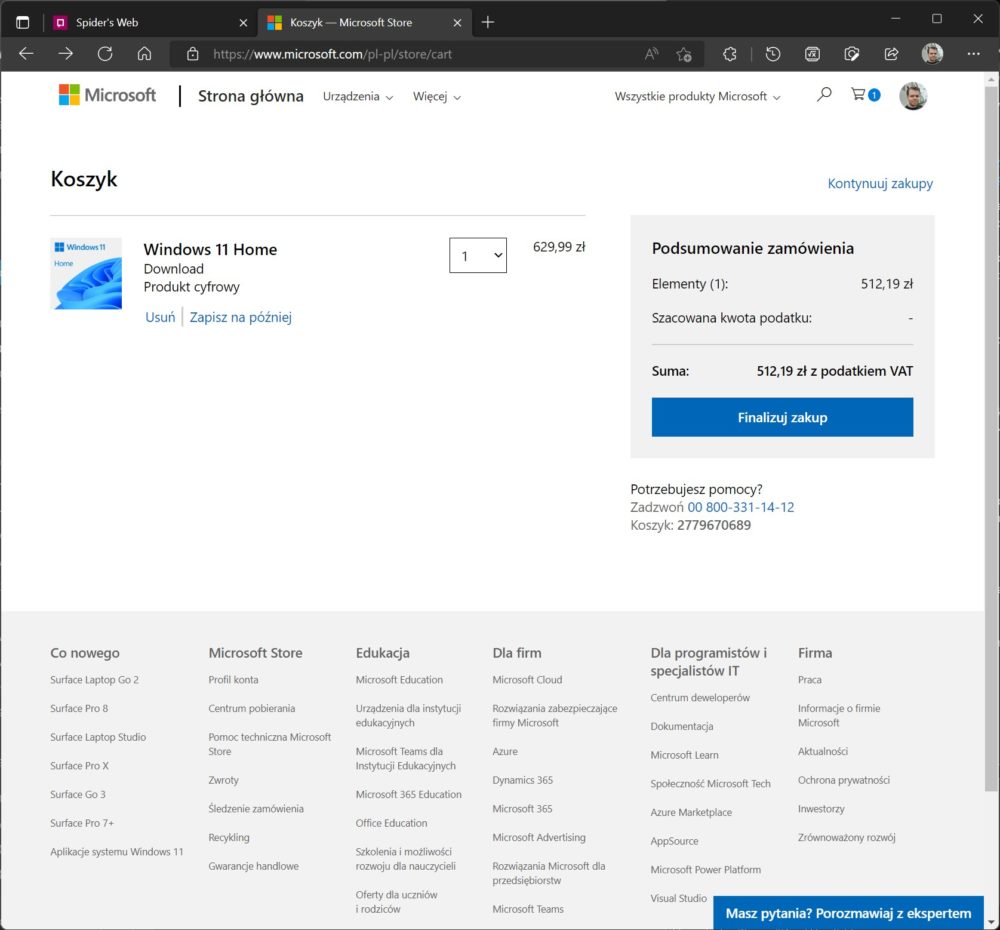Open Śledzenie zamówienia link
The image size is (1000, 930).
point(256,809)
